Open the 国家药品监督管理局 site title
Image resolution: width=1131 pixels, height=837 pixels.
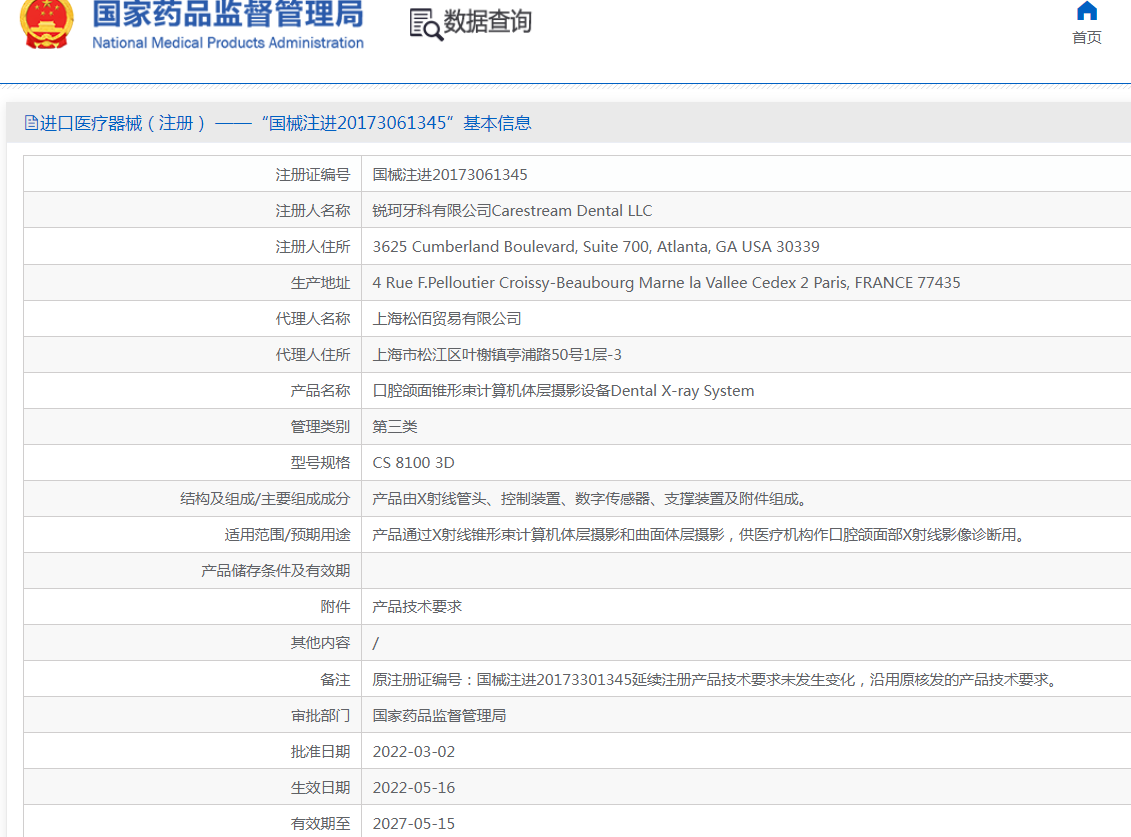228,14
